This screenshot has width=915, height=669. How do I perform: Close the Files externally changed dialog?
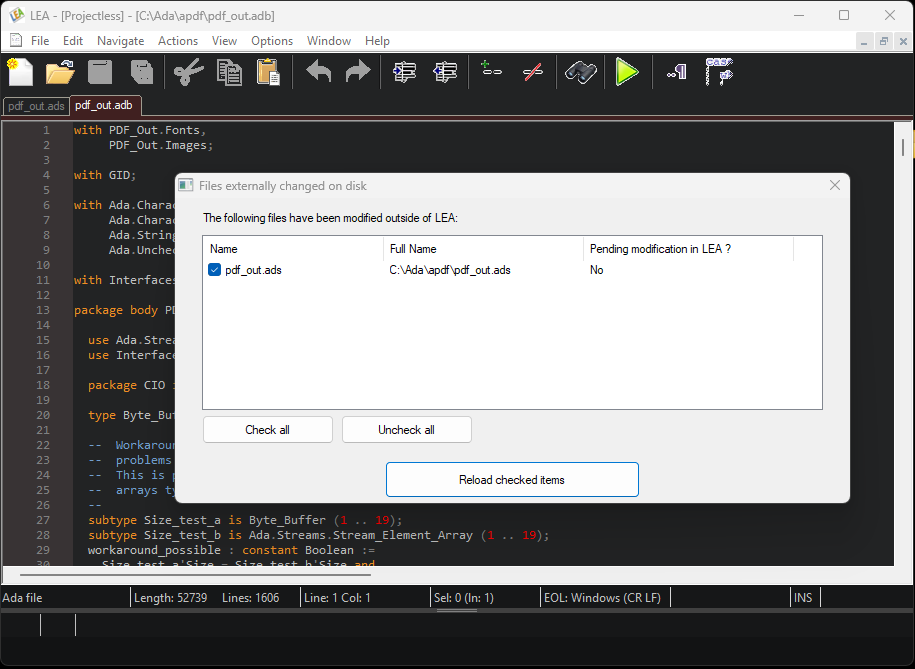coord(835,185)
